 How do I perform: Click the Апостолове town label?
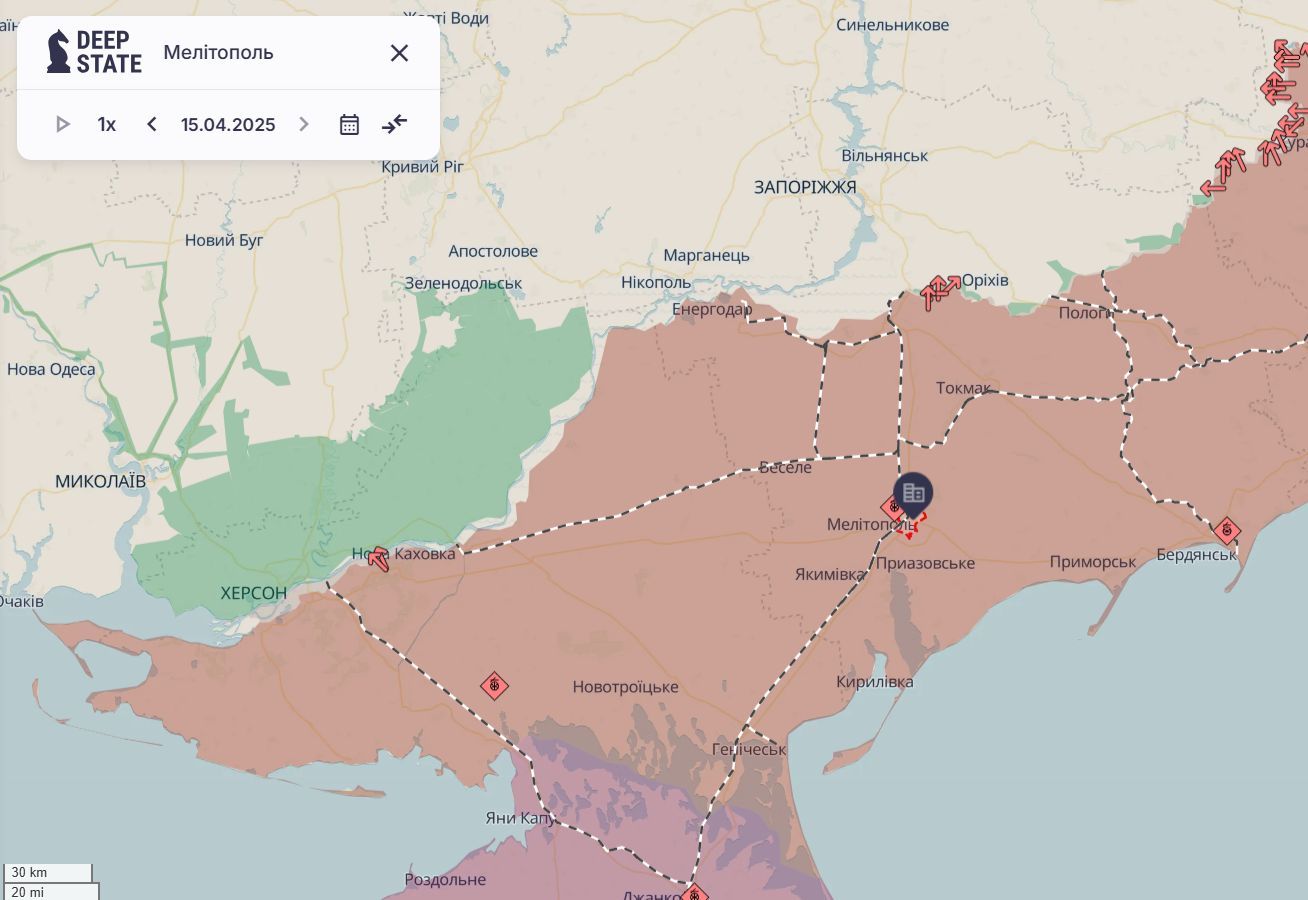[x=493, y=251]
